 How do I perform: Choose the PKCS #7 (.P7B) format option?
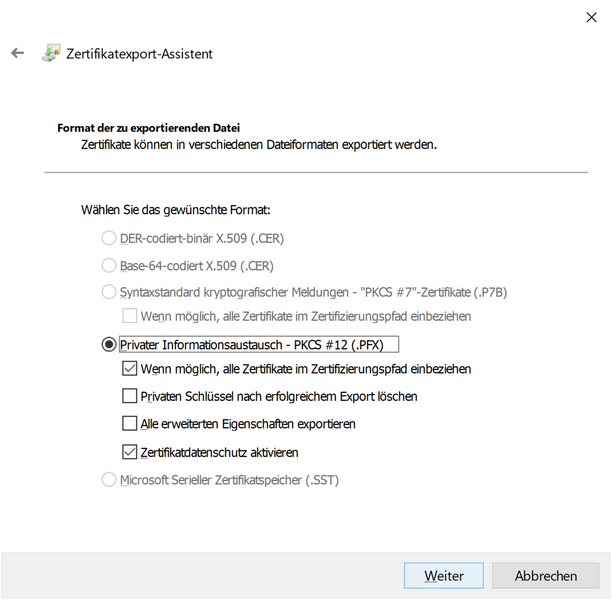[x=109, y=292]
